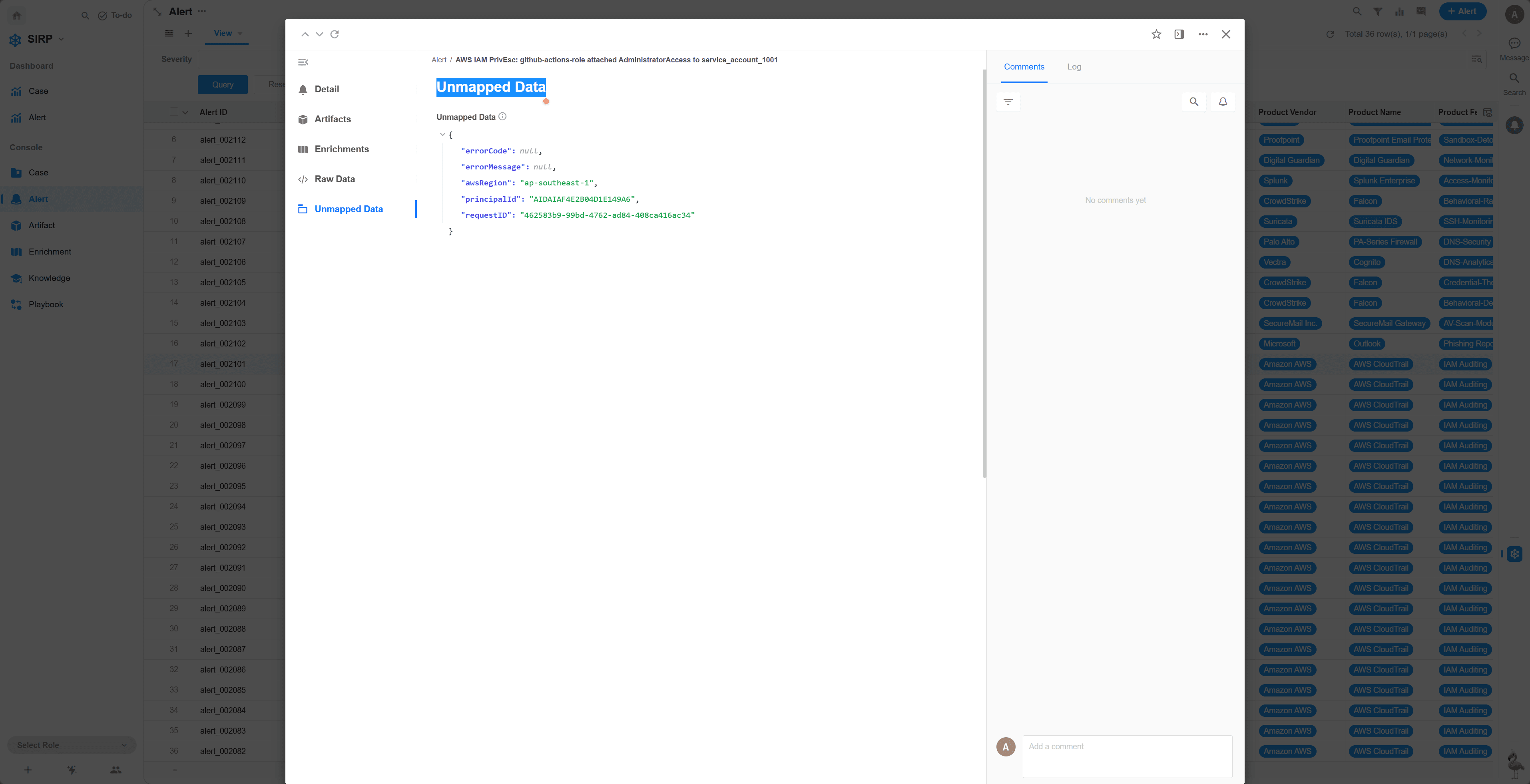Go to the home icon

(x=17, y=16)
